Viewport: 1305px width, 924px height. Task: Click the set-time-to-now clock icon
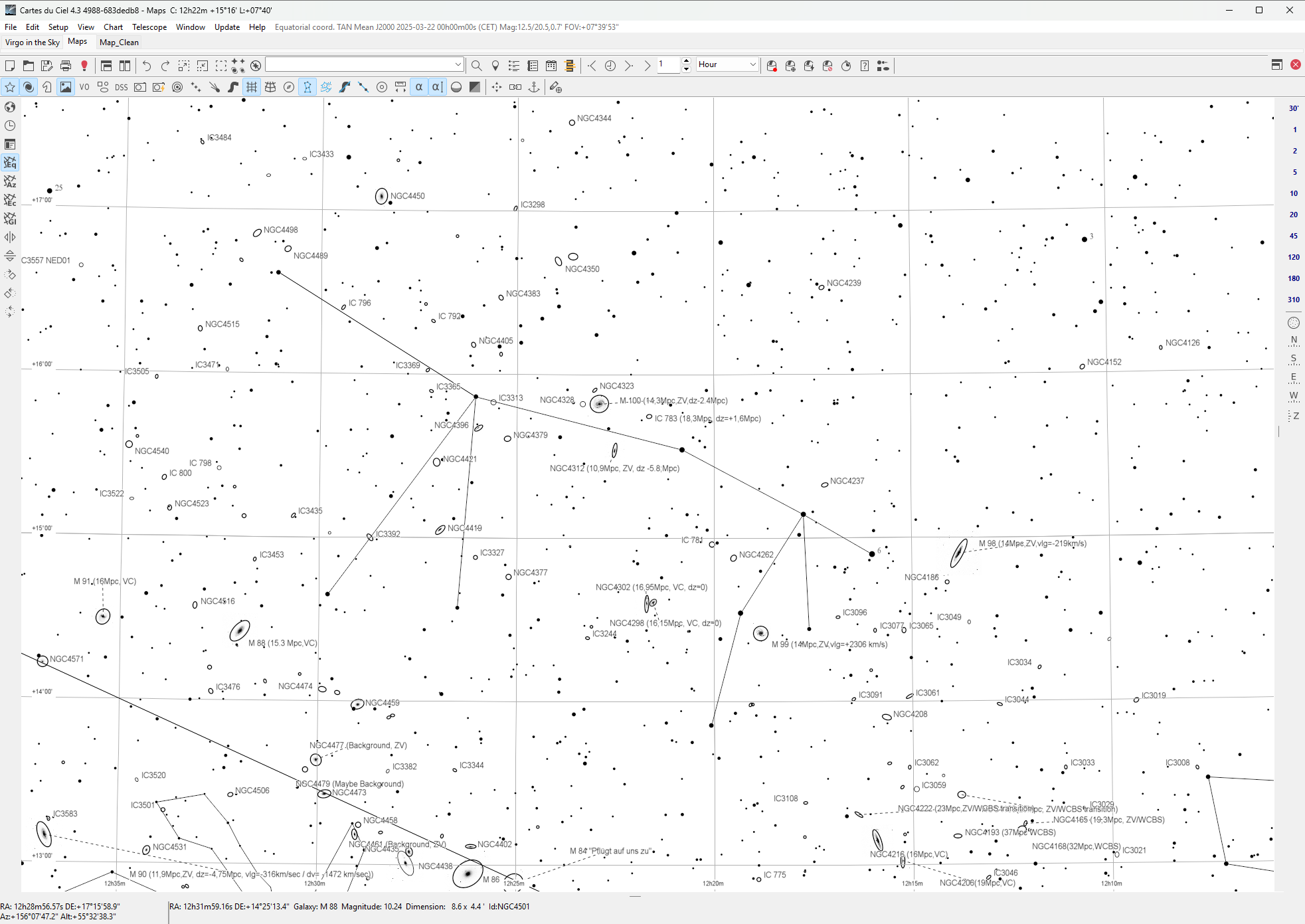click(610, 66)
